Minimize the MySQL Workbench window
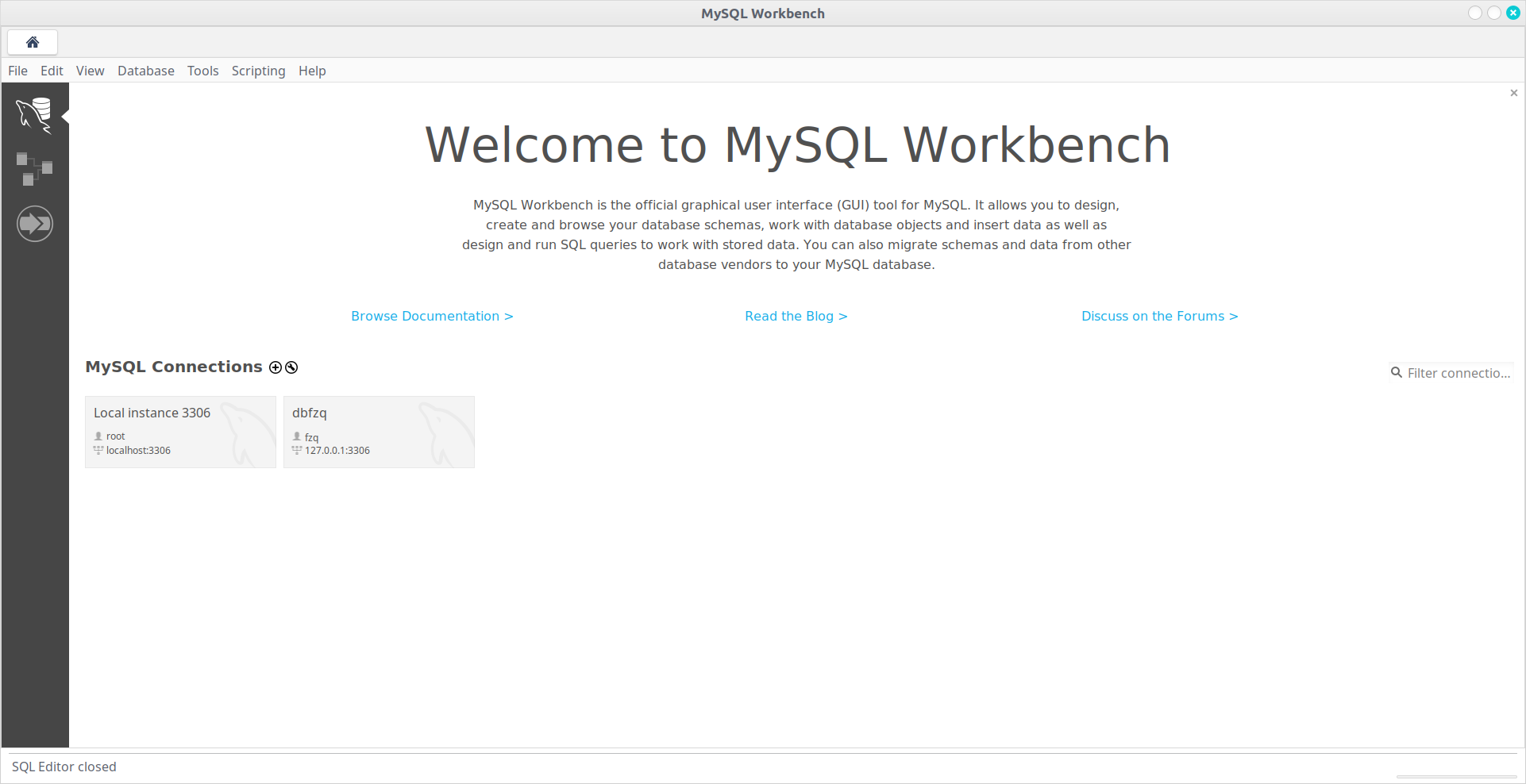The height and width of the screenshot is (784, 1526). (1475, 13)
